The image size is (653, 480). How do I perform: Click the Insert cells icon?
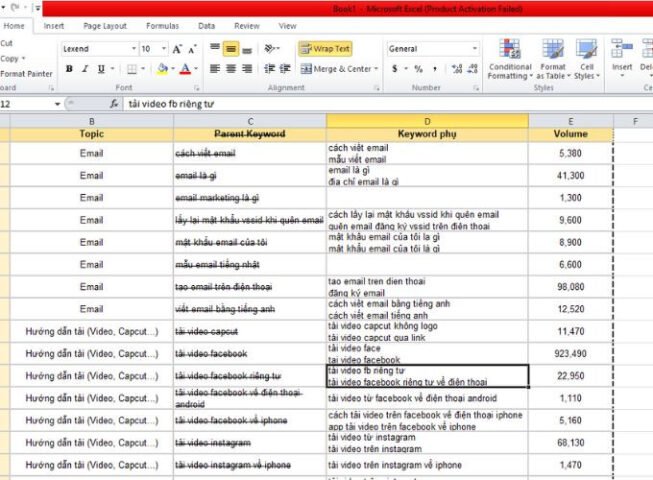coord(622,49)
